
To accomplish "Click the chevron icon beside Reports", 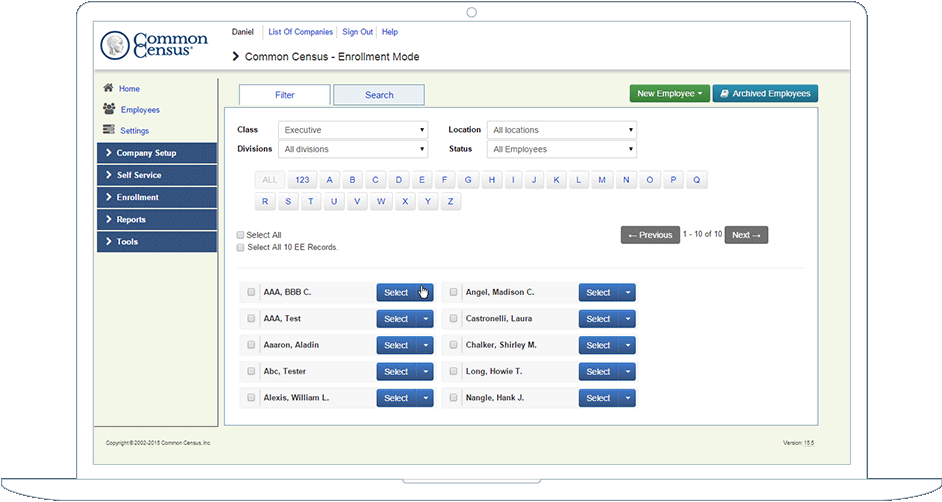I will (108, 219).
